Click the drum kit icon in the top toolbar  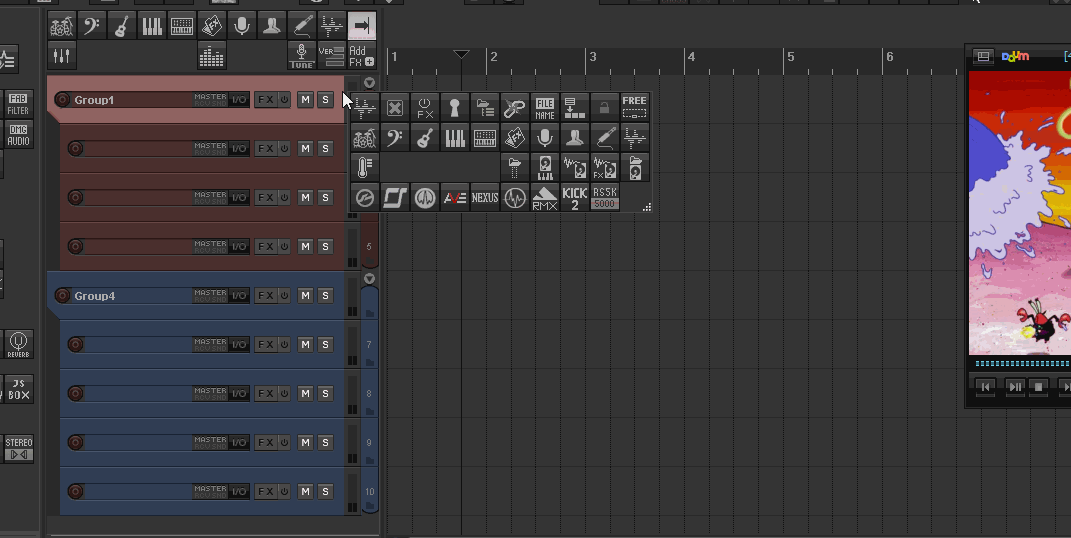[61, 27]
